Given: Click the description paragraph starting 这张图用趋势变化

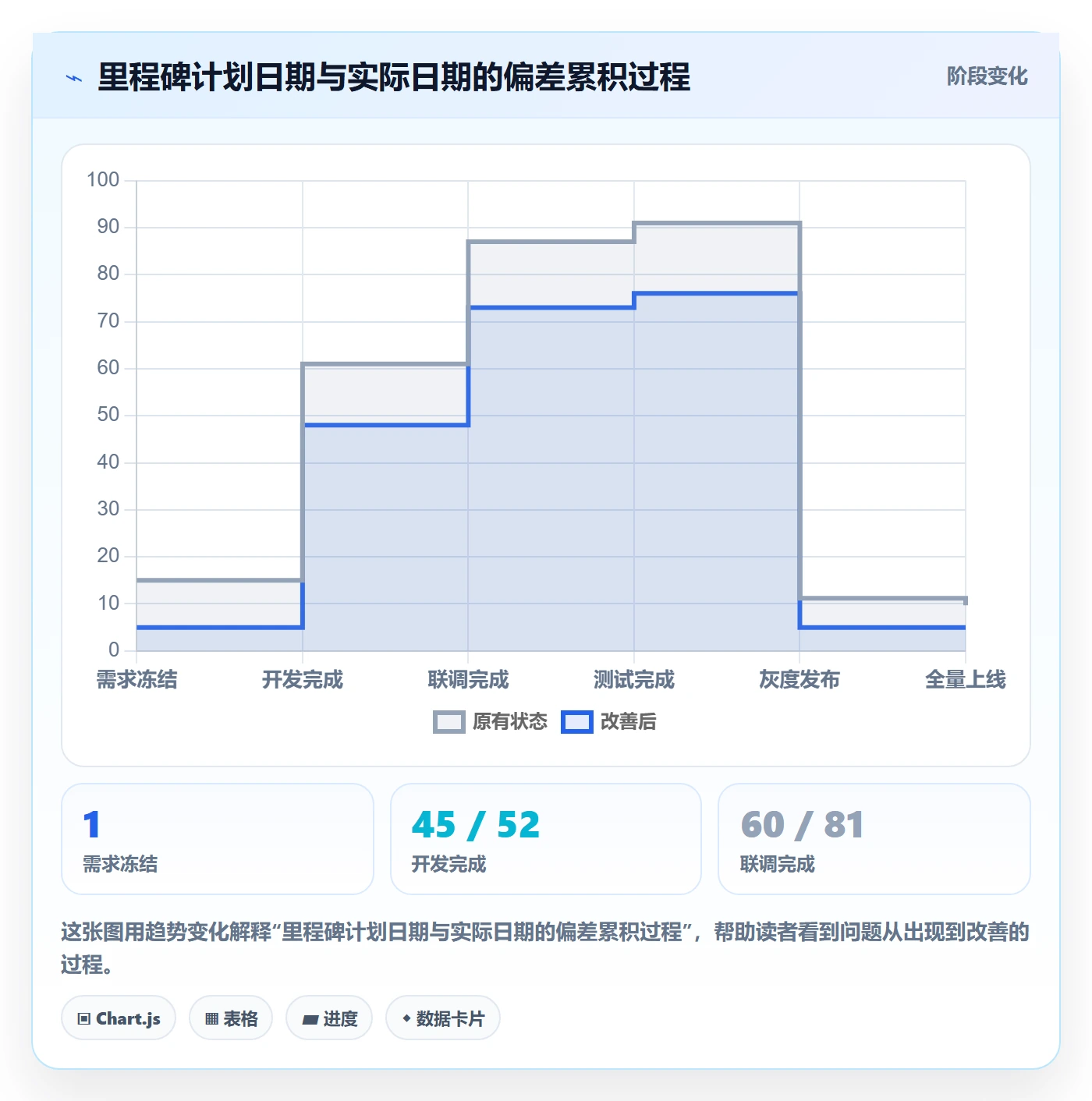Looking at the screenshot, I should [545, 948].
